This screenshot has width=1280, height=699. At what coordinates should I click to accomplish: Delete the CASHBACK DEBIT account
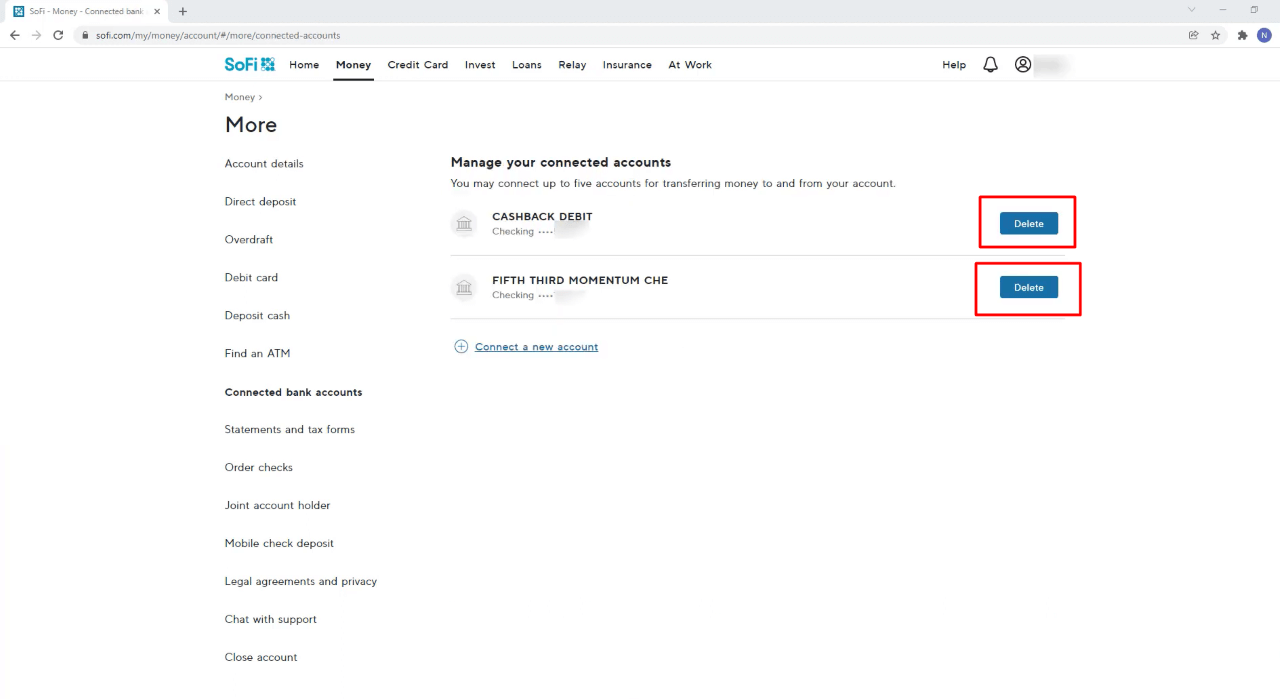click(x=1029, y=224)
